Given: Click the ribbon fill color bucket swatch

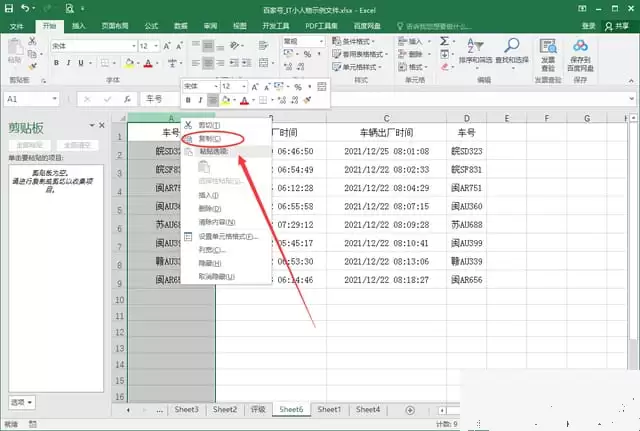Looking at the screenshot, I should pyautogui.click(x=129, y=63).
